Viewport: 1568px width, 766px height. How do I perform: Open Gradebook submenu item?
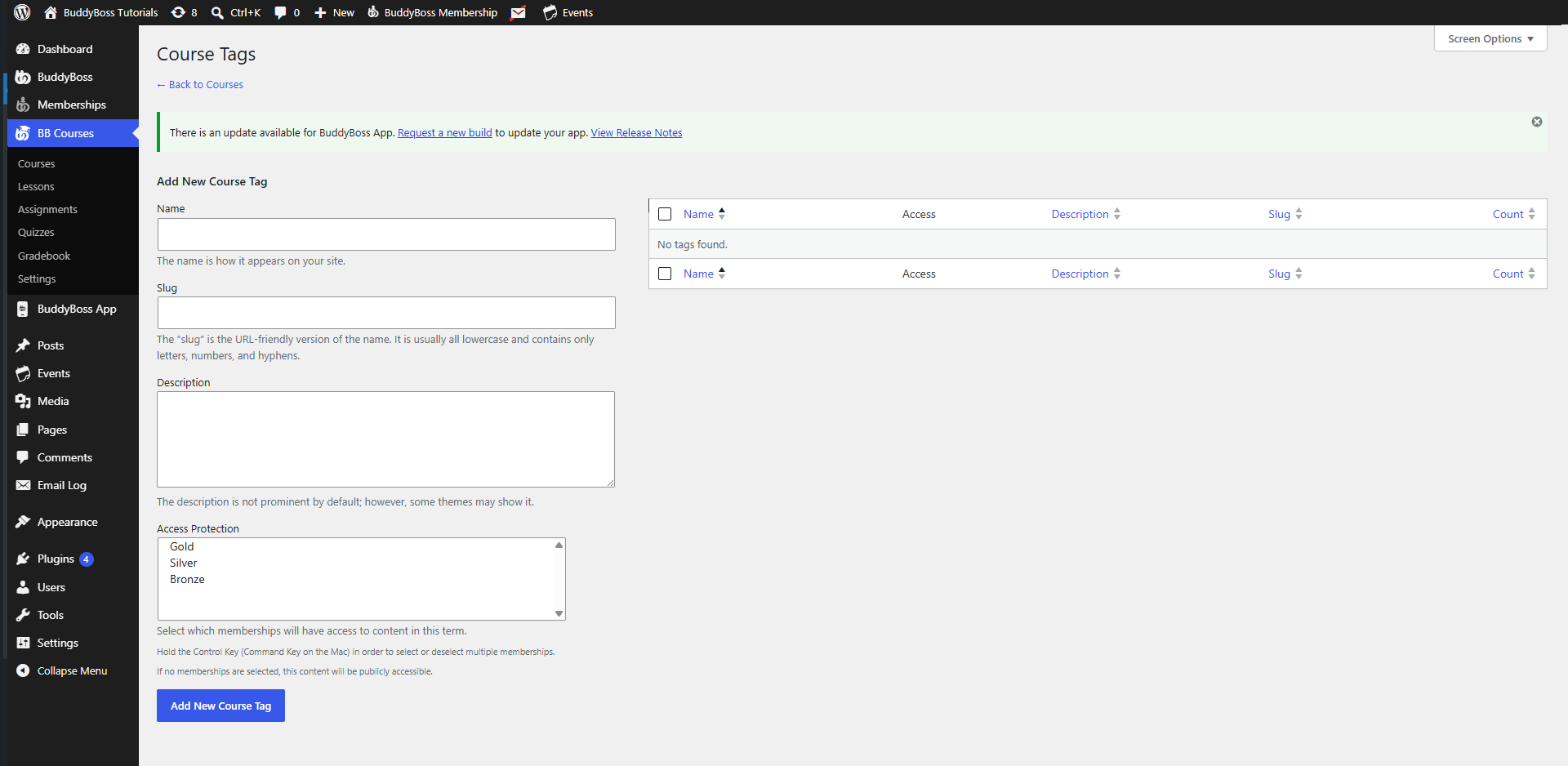[44, 256]
